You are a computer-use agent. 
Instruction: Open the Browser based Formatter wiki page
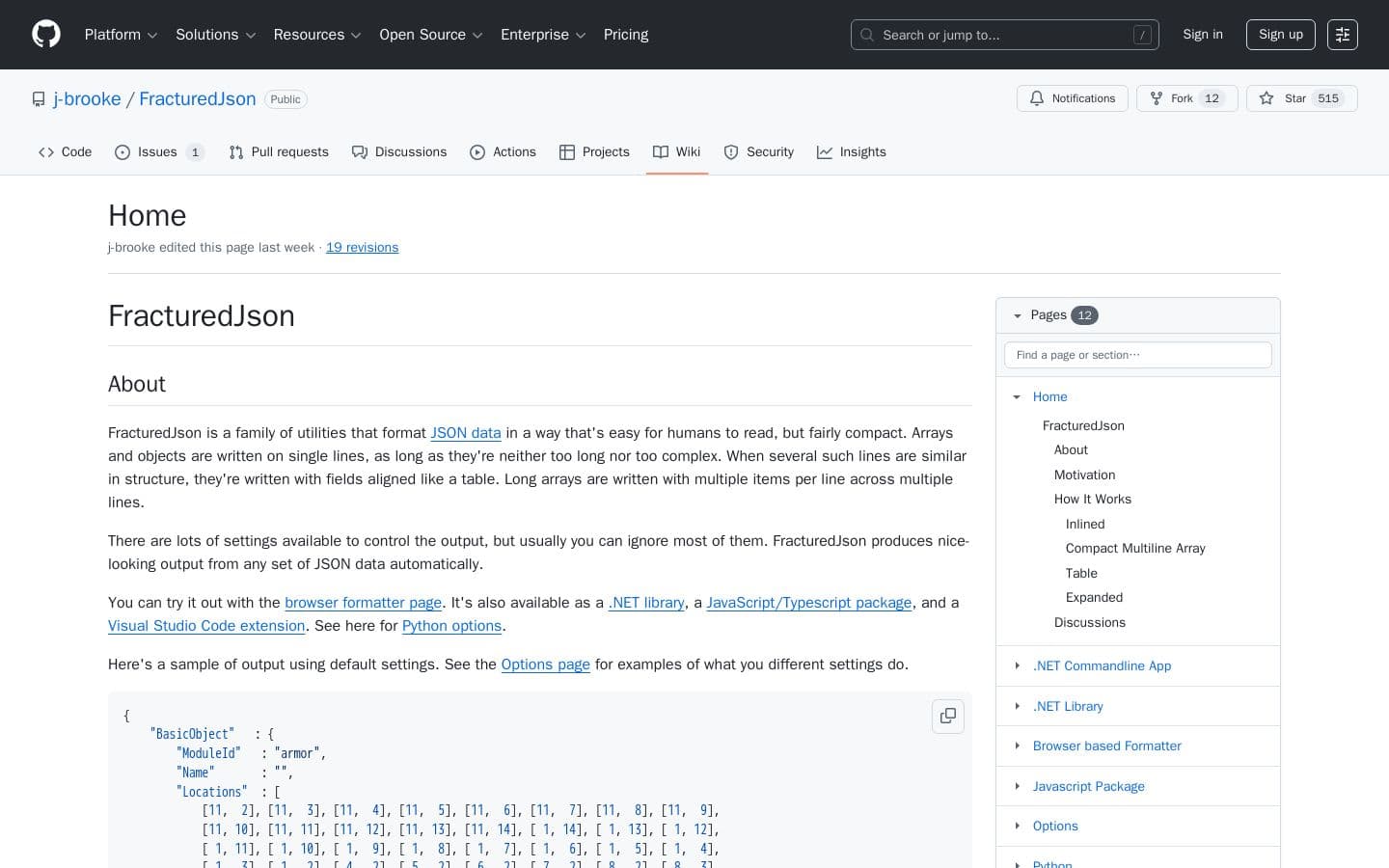pos(1107,746)
